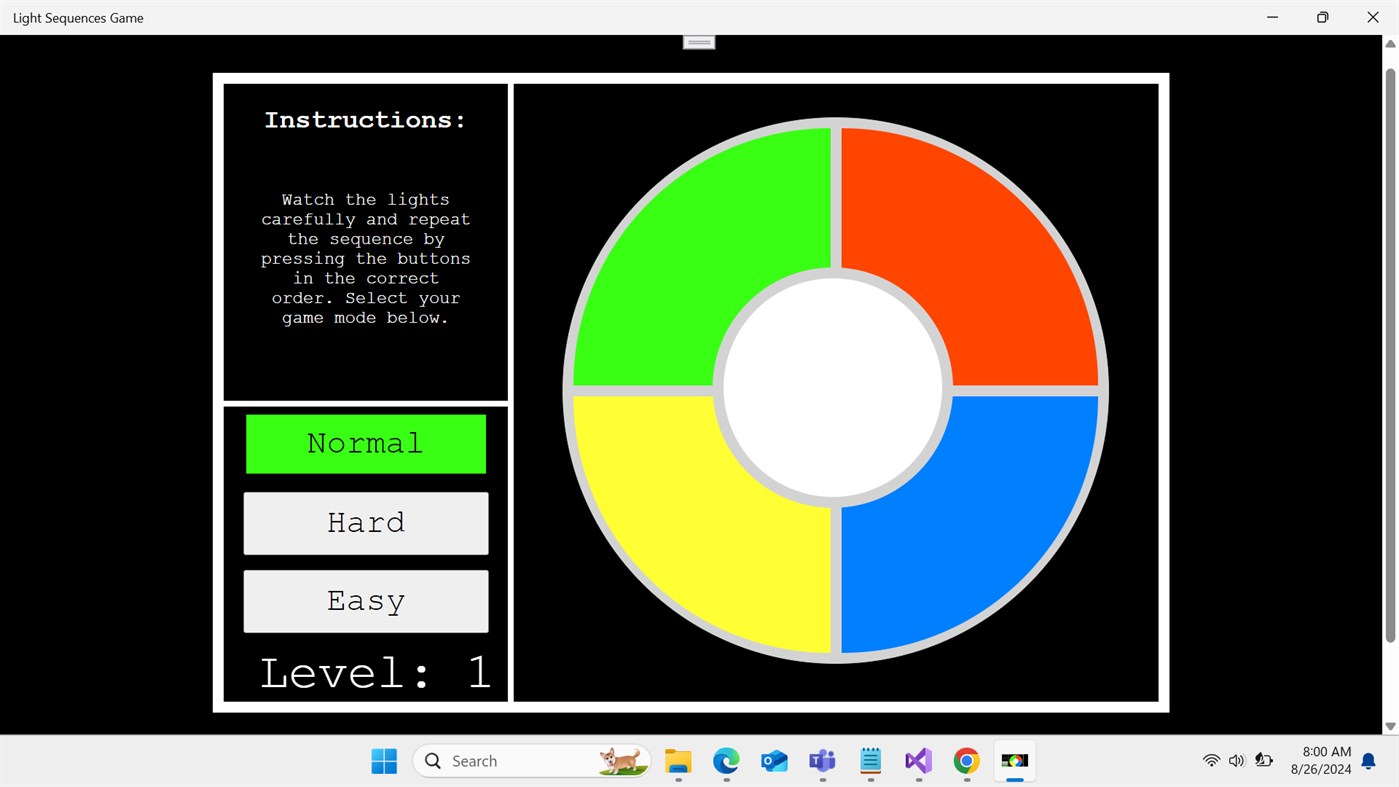
Task: Launch Microsoft Edge
Action: point(725,760)
